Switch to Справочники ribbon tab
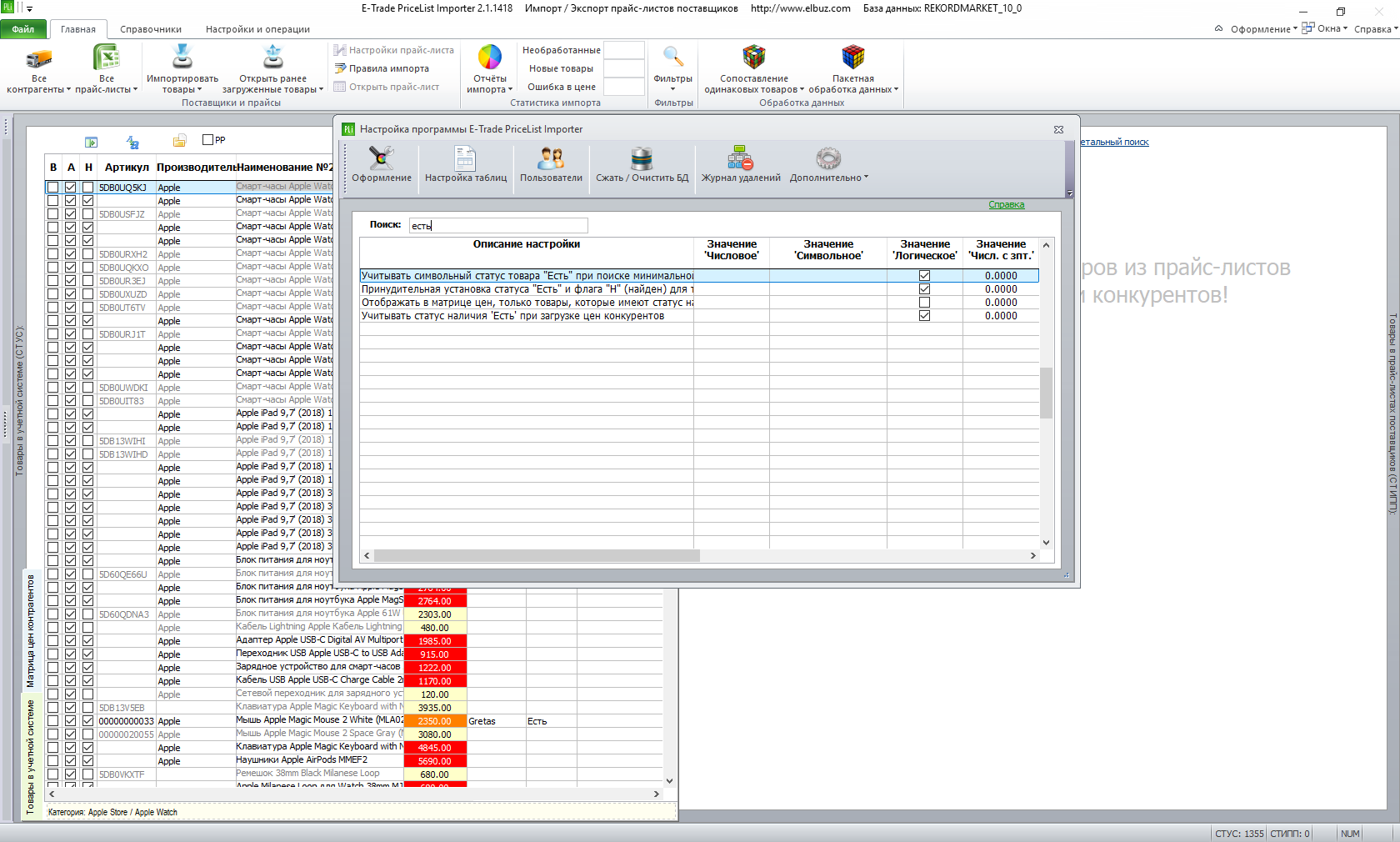Screen dimensions: 1400x842 coord(151,29)
